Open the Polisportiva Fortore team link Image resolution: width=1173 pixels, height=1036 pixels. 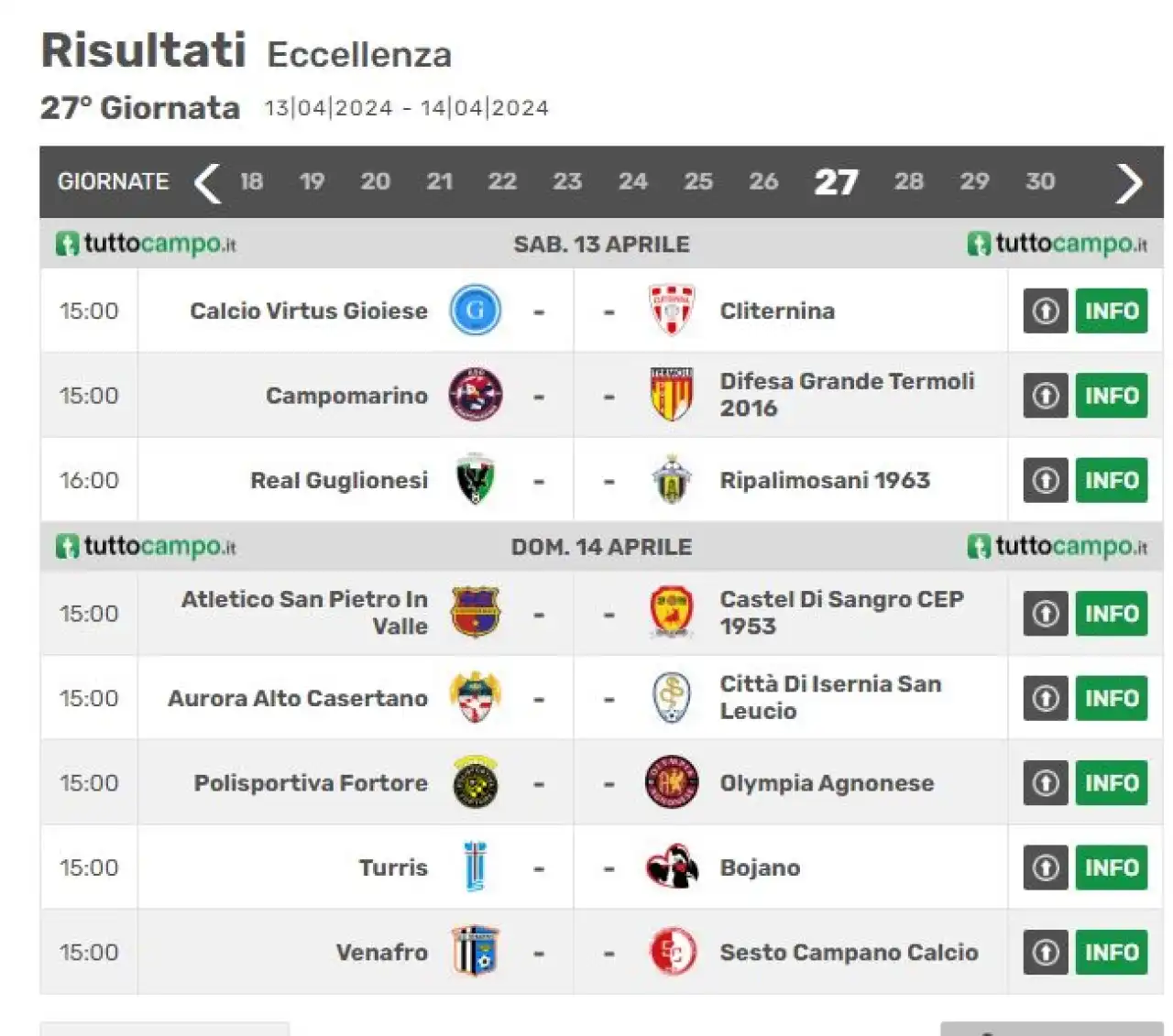click(311, 783)
